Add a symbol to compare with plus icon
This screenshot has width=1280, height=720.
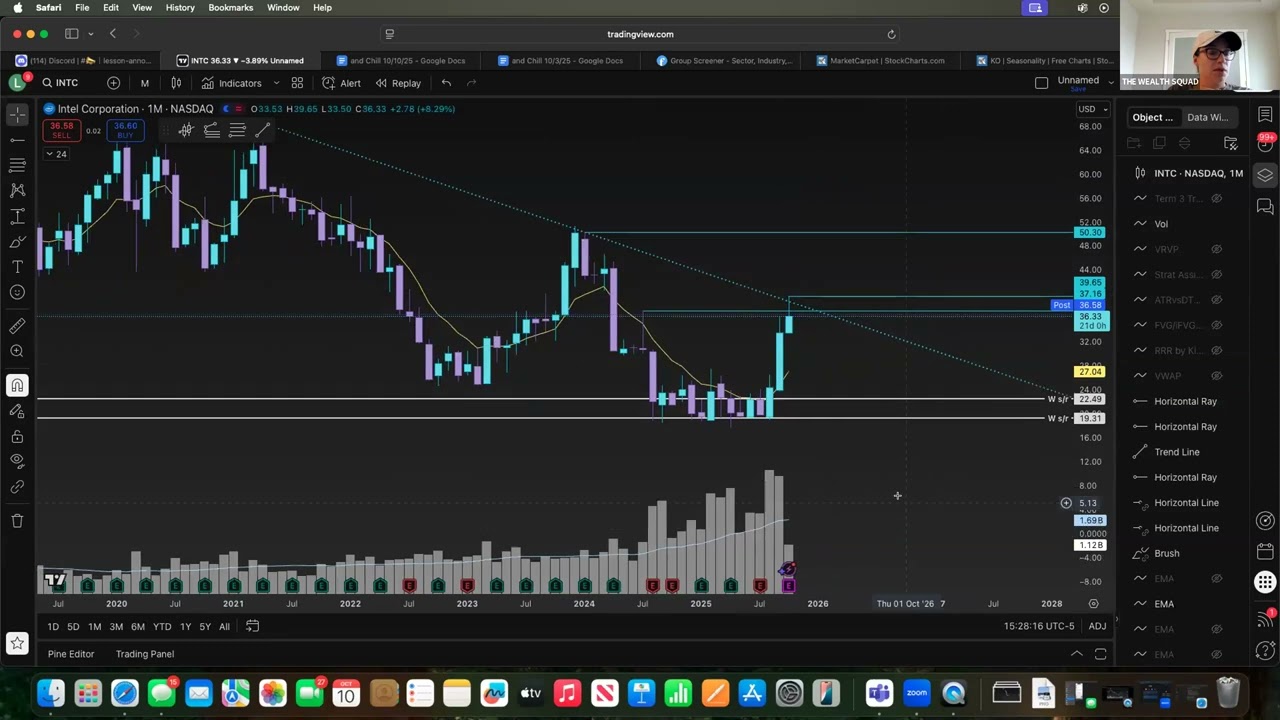click(113, 83)
